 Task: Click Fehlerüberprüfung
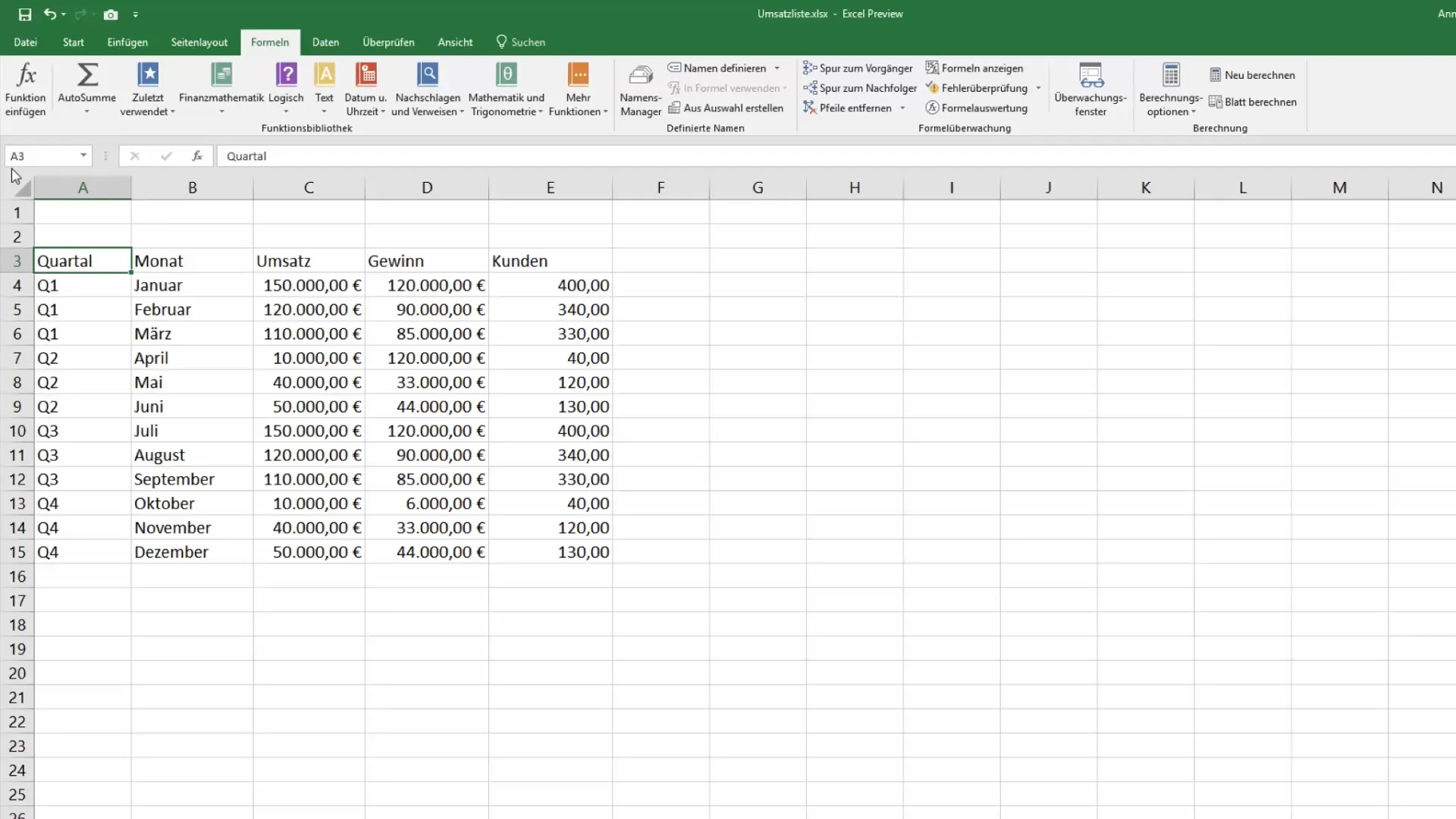point(977,88)
